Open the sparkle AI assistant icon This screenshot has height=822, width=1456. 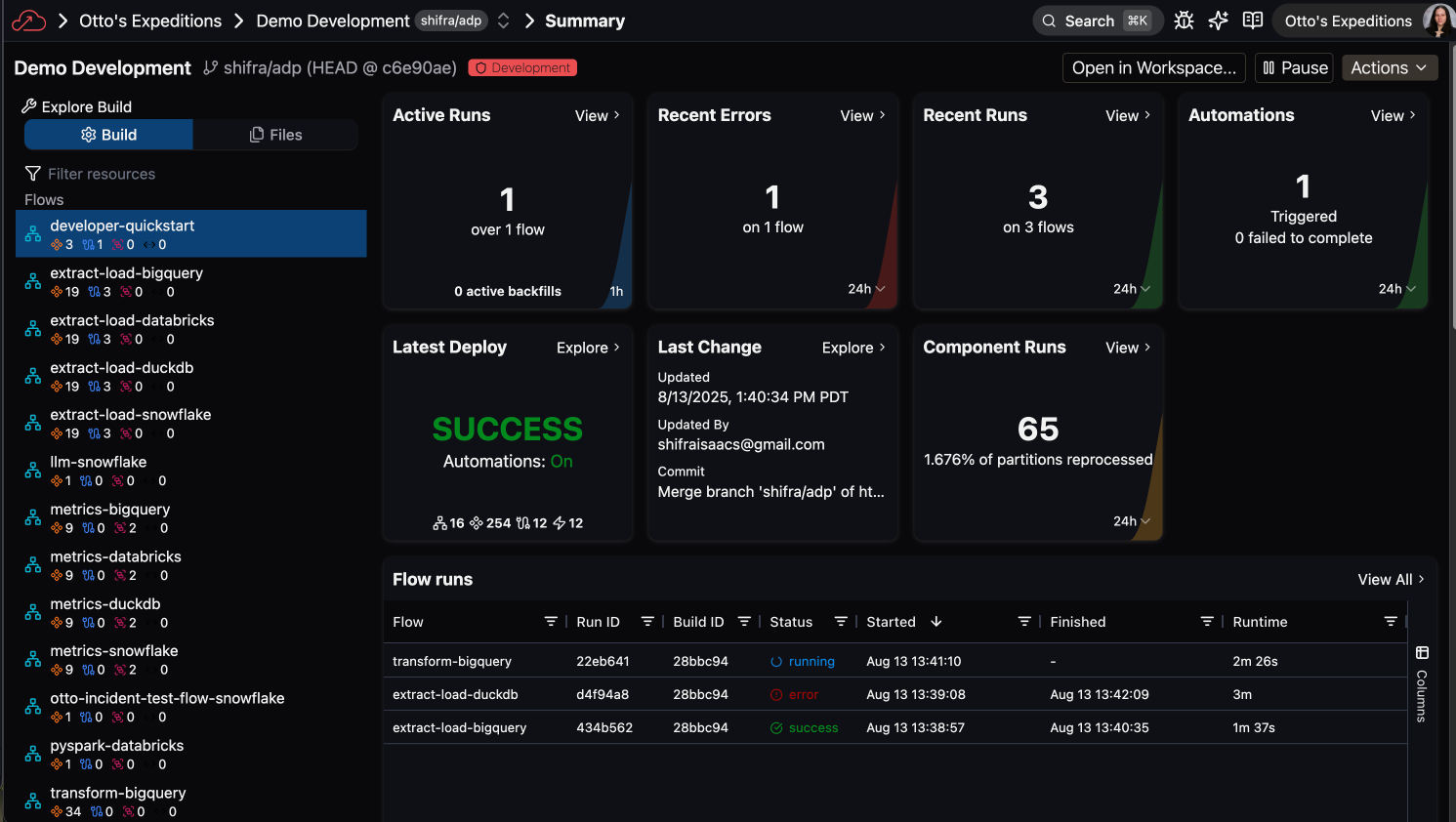coord(1218,21)
